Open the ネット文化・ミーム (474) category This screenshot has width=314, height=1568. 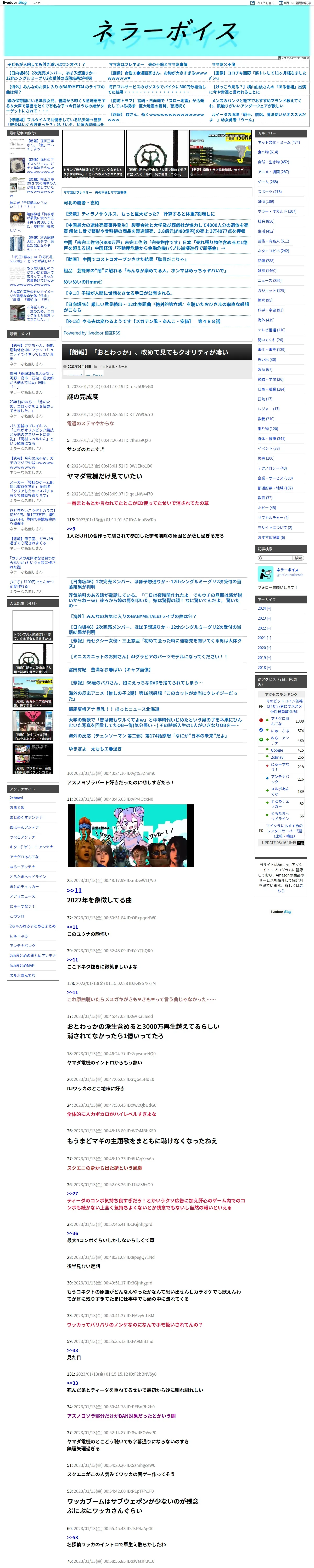(279, 142)
